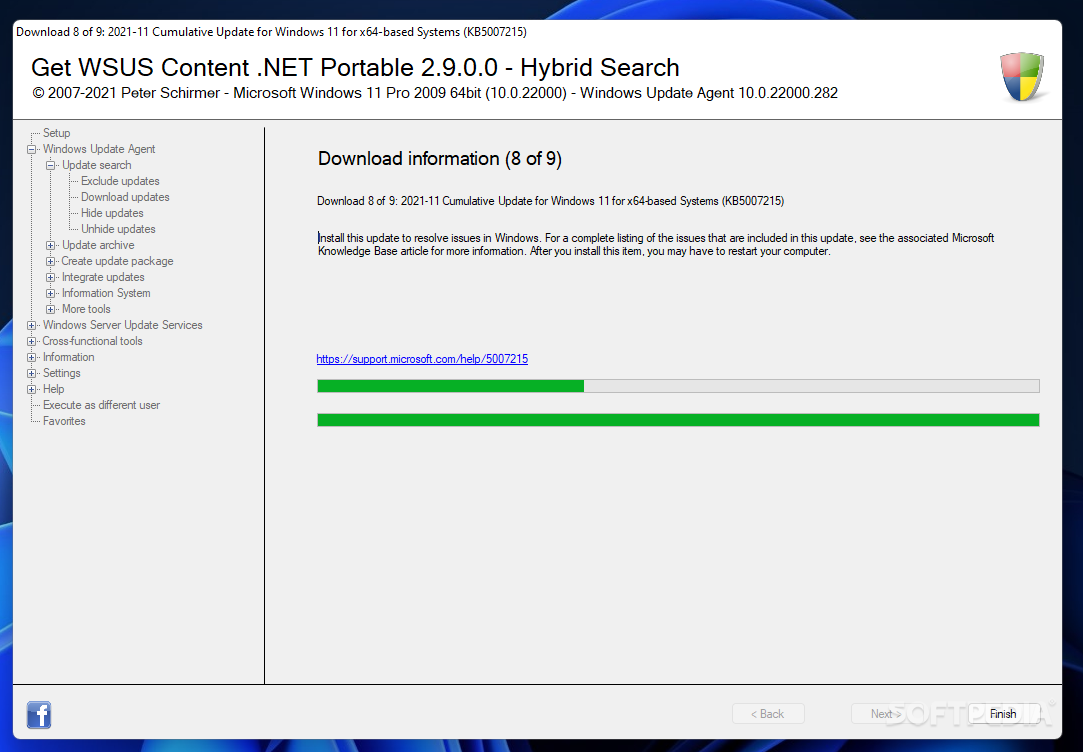Collapse the Windows Update Agent node
This screenshot has width=1083, height=752.
tap(31, 149)
